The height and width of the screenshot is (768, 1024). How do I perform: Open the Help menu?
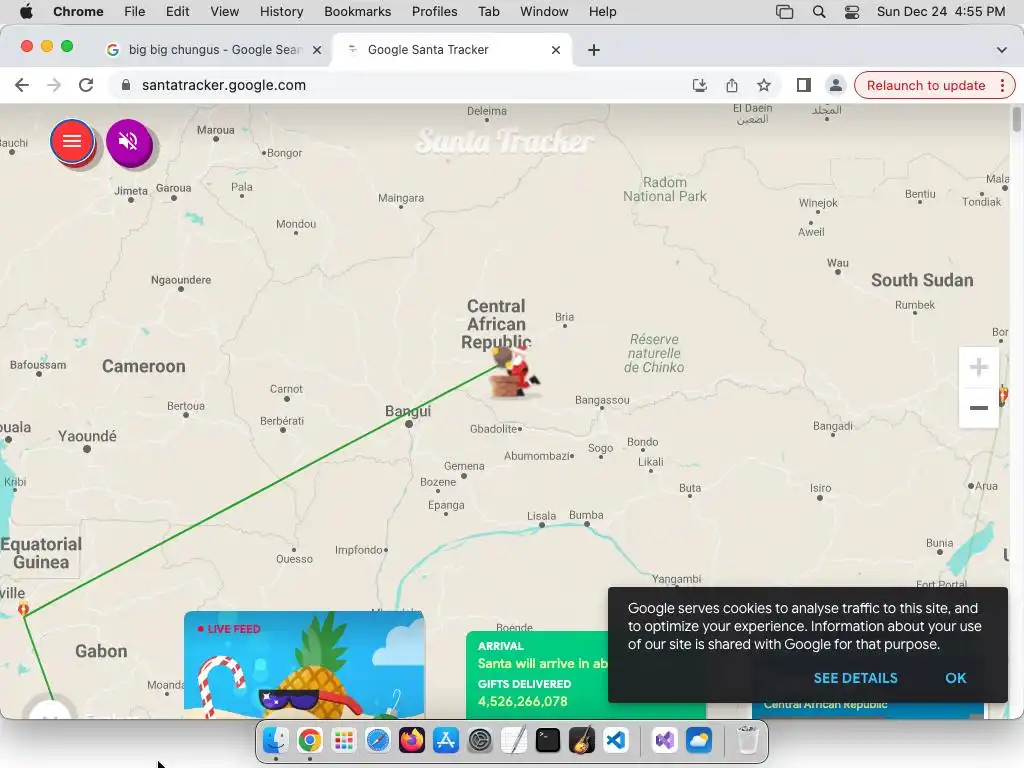602,11
